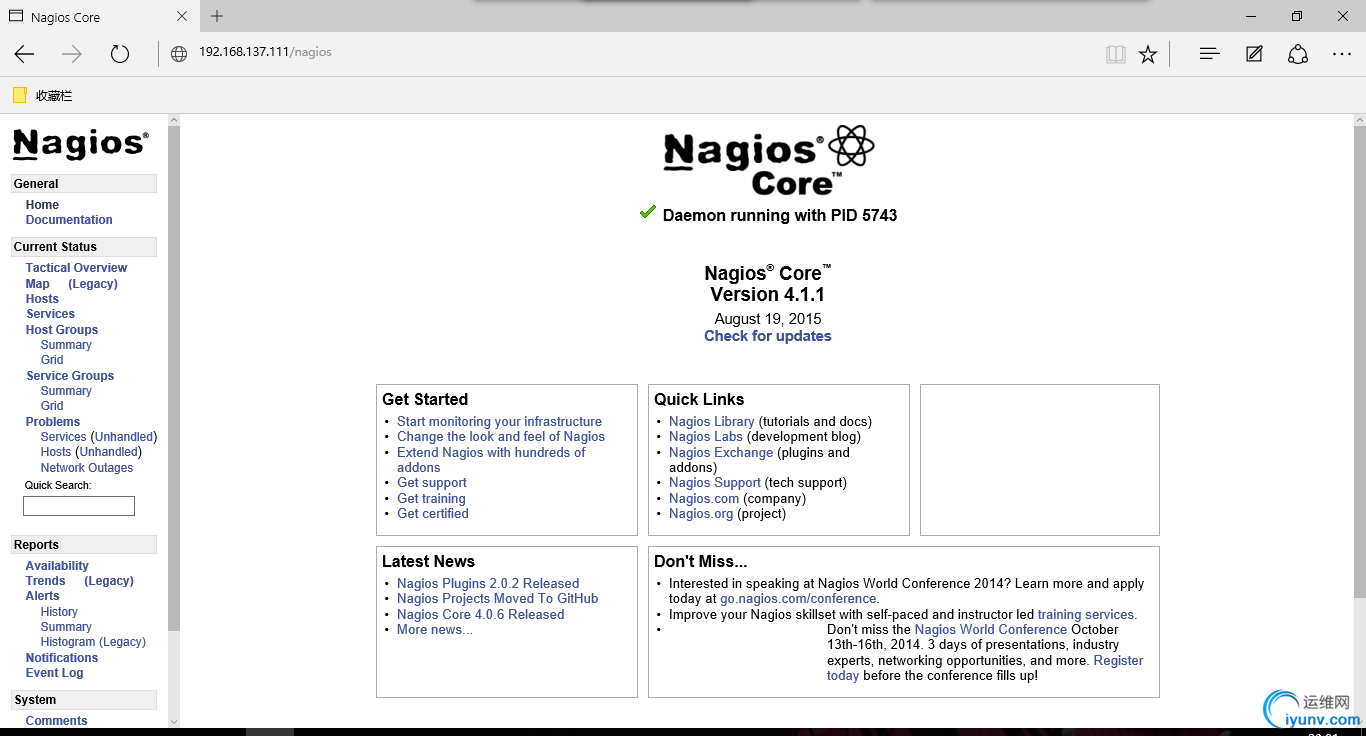Viewport: 1366px width, 736px height.
Task: Open Nagios Support quick link
Action: pyautogui.click(x=715, y=483)
